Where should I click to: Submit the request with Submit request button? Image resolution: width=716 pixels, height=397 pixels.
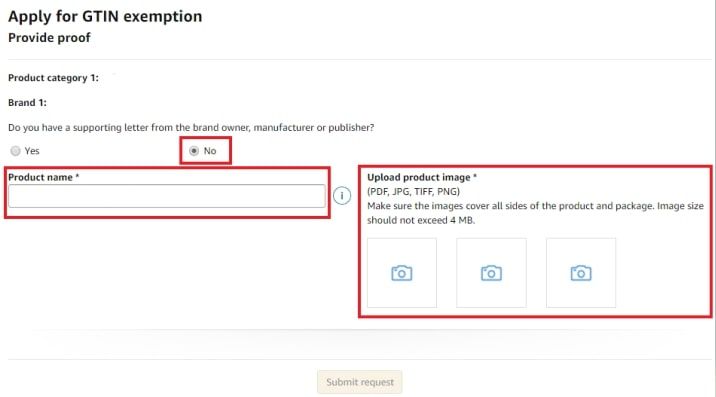click(360, 382)
